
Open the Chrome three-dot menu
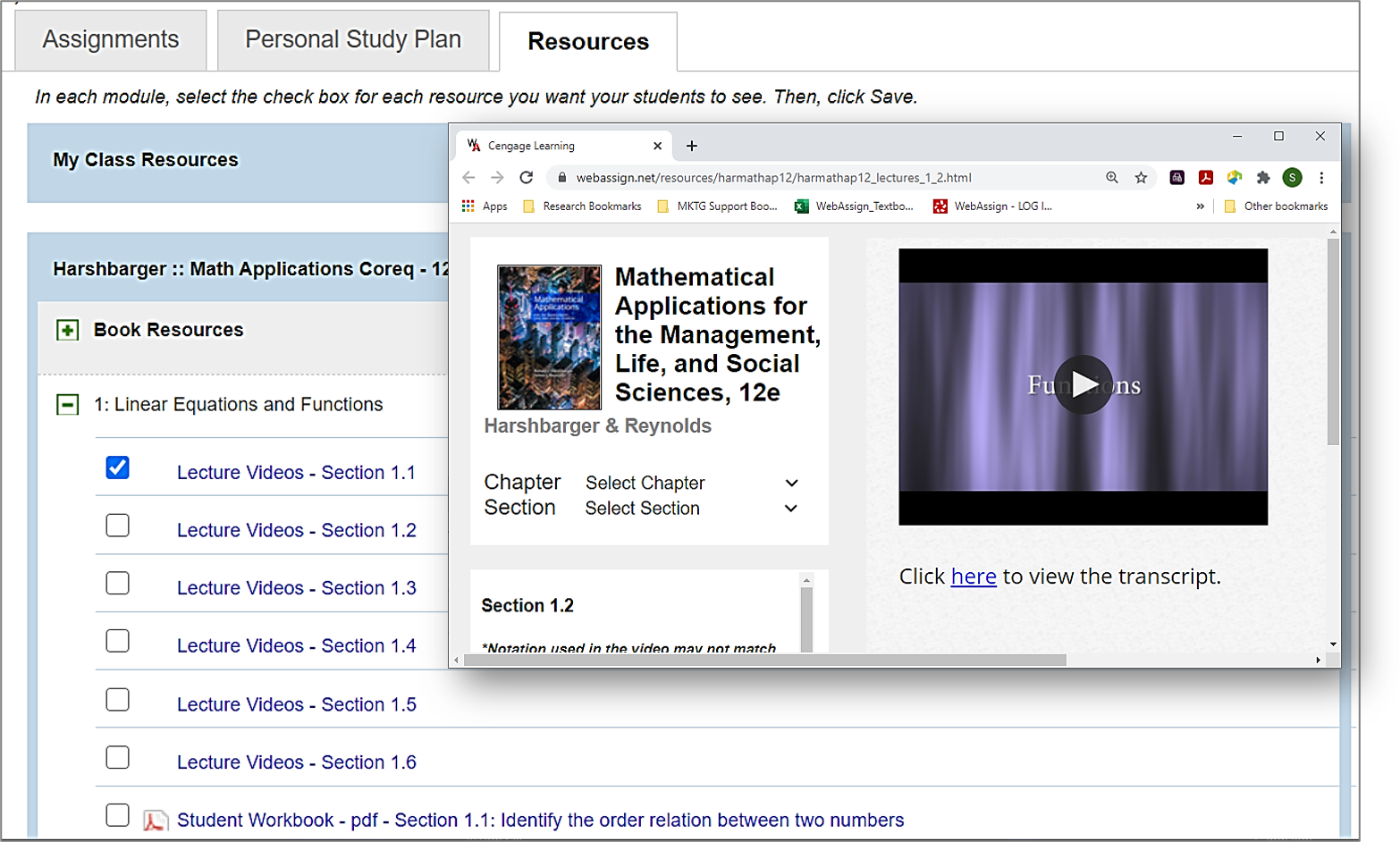(1321, 178)
